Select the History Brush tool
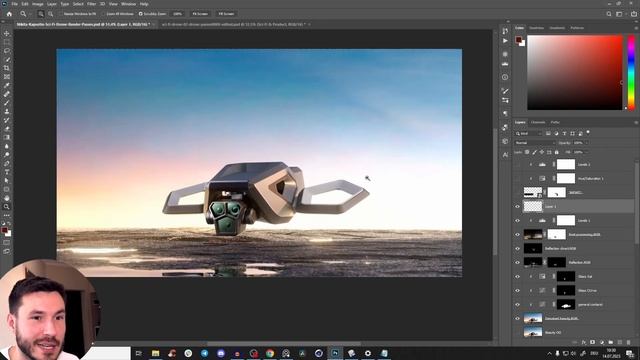This screenshot has height=360, width=640. (x=7, y=120)
